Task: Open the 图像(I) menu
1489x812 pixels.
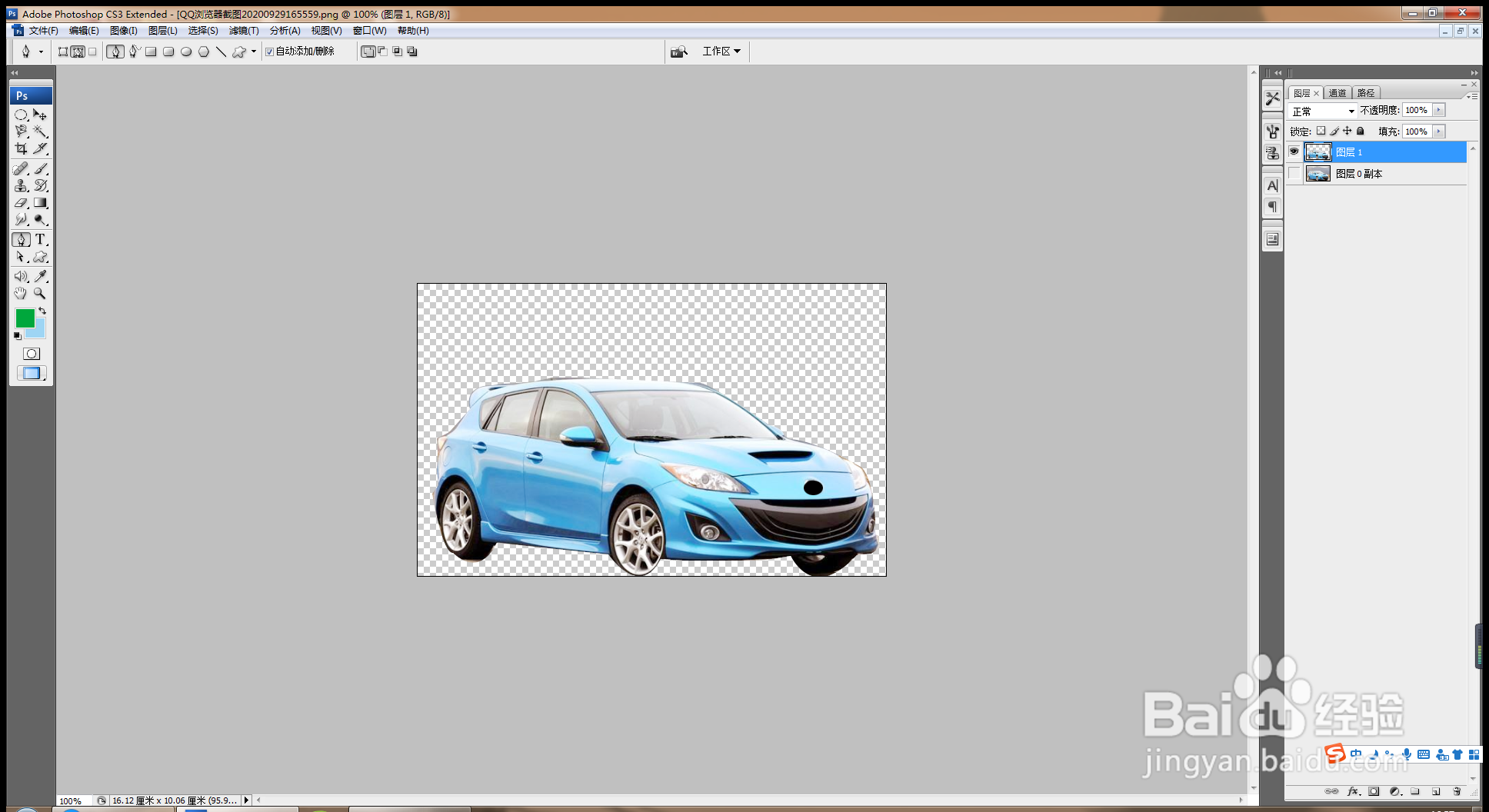Action: pyautogui.click(x=123, y=31)
